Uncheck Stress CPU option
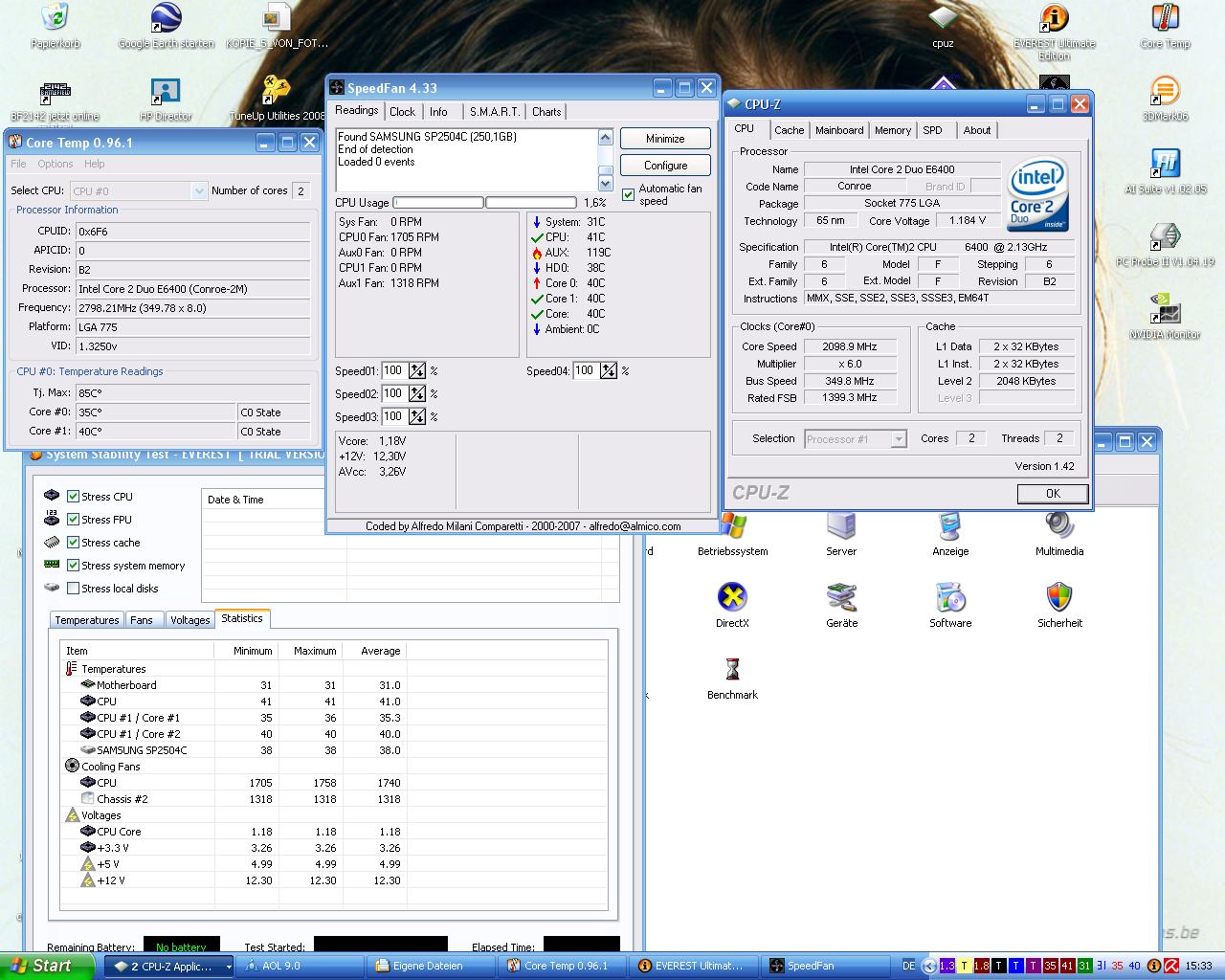This screenshot has height=980, width=1225. point(73,496)
